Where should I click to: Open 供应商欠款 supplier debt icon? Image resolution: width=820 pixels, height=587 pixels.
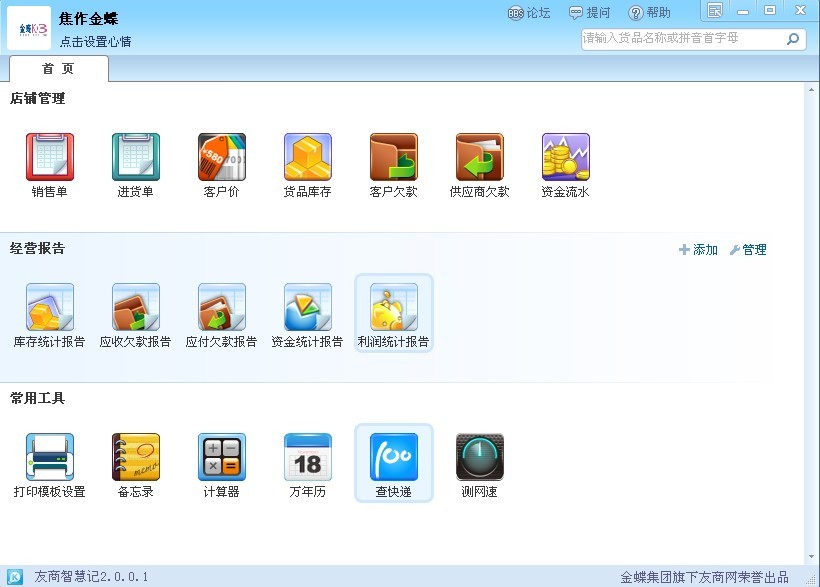[480, 158]
